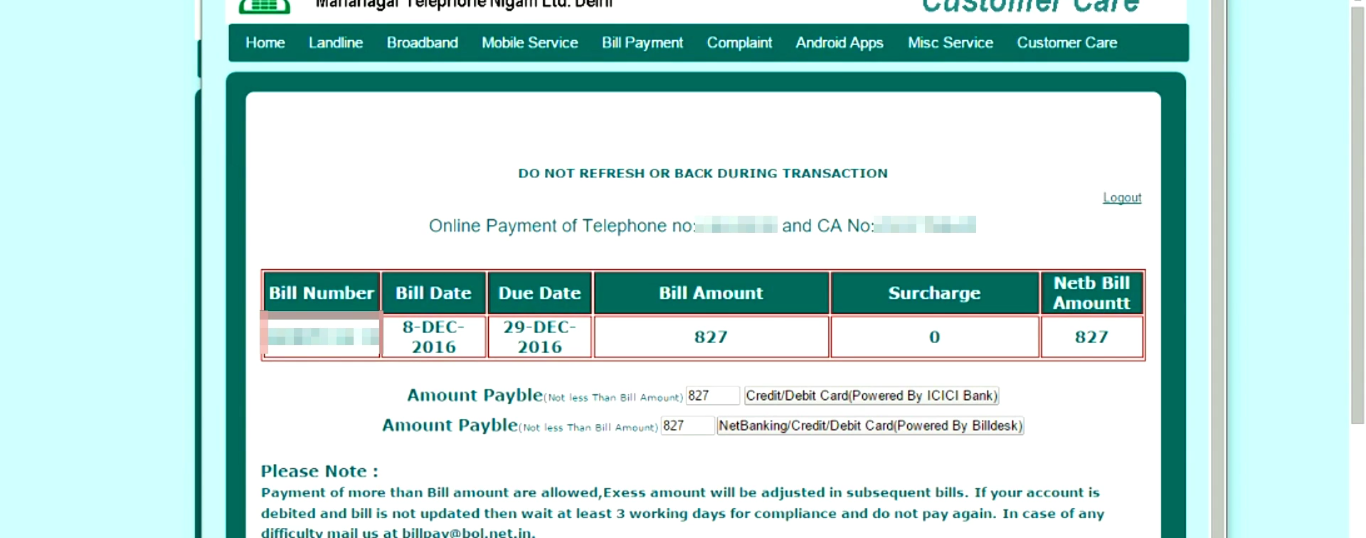
Task: Click the Bill Amount column header
Action: point(711,293)
